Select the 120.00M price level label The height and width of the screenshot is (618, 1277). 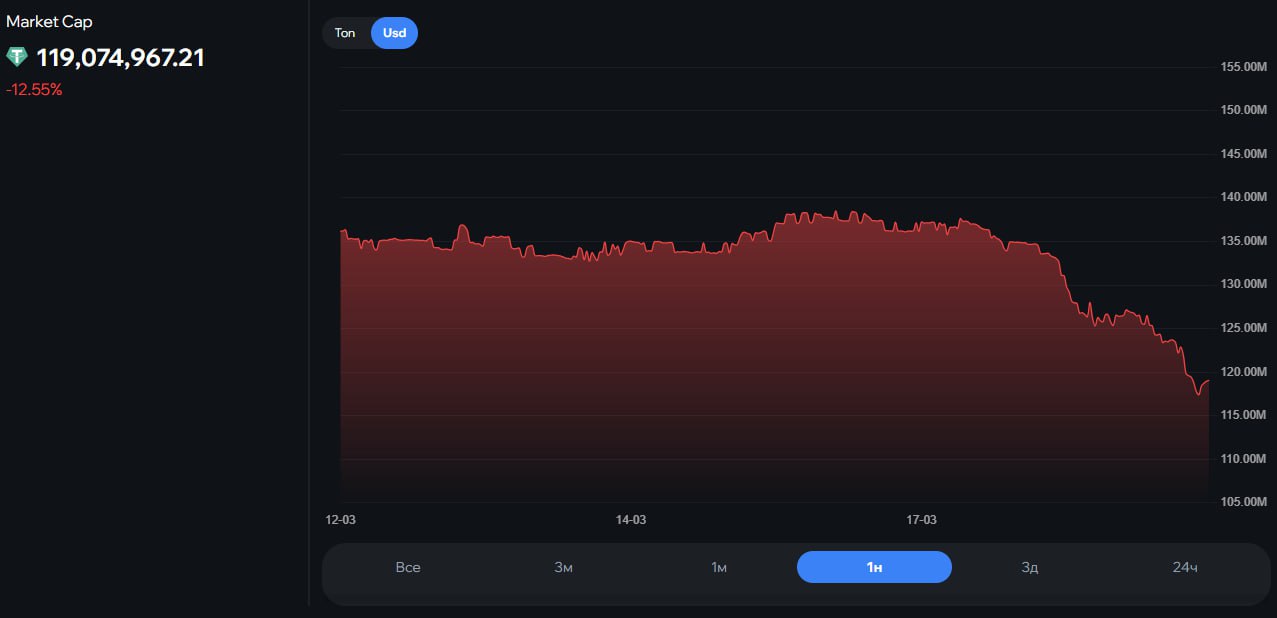click(1243, 372)
